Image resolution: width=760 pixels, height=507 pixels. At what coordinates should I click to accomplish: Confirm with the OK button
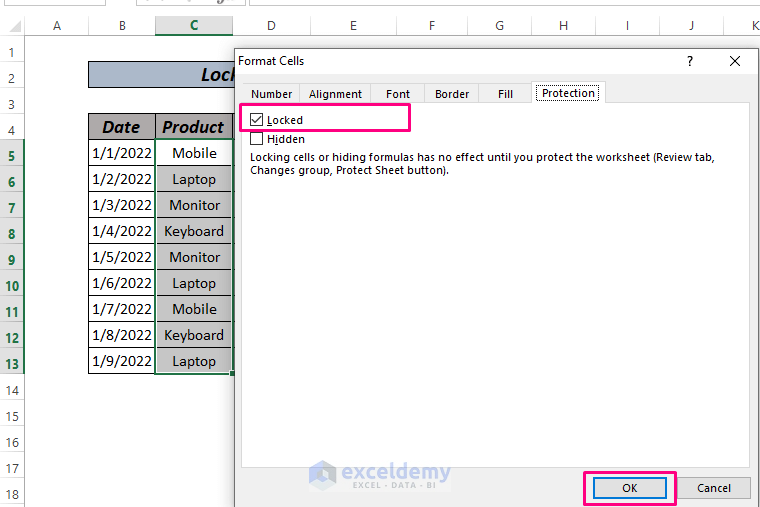coord(630,488)
